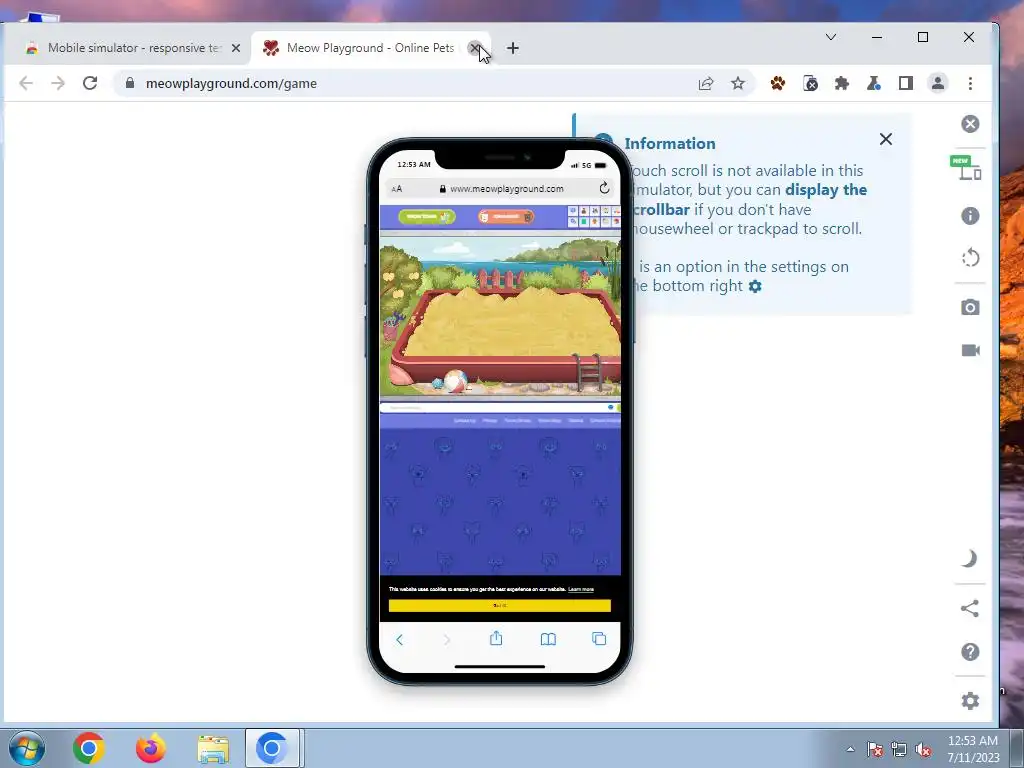Show simulator information panel
The image size is (1024, 768).
970,216
